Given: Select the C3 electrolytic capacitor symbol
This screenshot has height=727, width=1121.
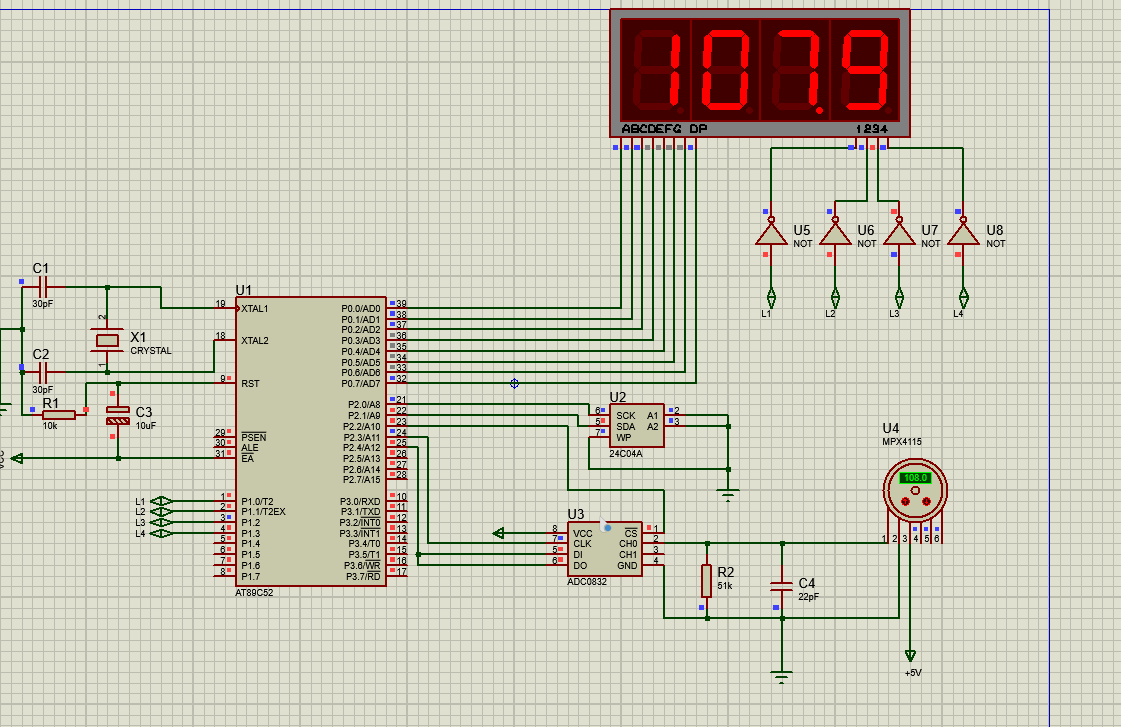Looking at the screenshot, I should [118, 415].
